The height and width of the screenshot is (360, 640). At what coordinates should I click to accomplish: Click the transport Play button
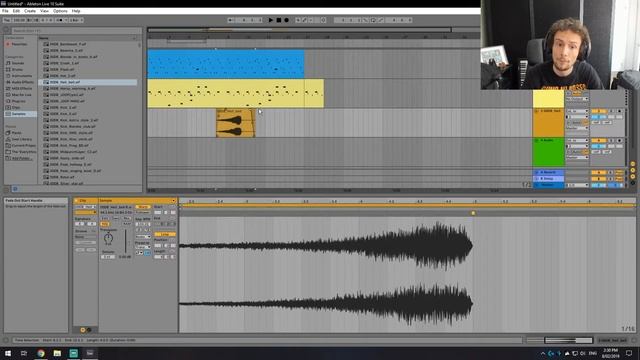pos(271,20)
